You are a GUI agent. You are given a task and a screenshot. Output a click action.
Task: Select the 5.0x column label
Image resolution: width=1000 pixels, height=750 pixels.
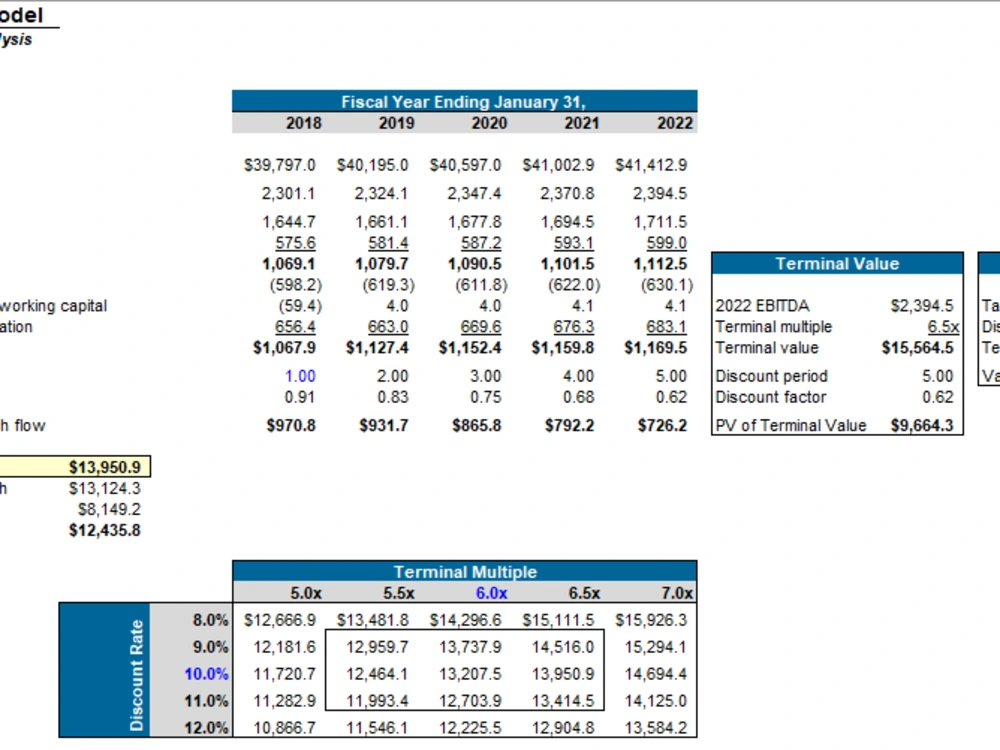[305, 592]
